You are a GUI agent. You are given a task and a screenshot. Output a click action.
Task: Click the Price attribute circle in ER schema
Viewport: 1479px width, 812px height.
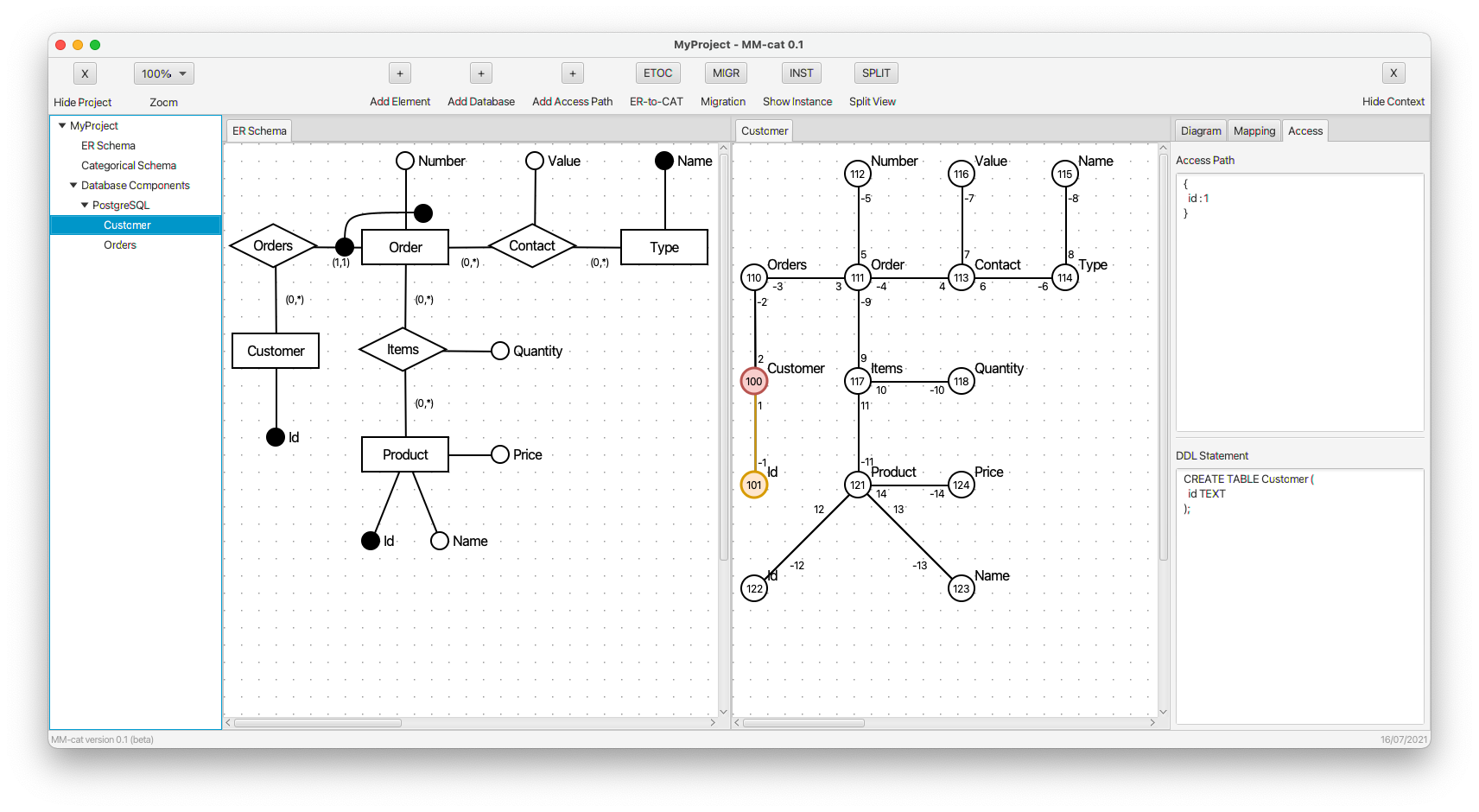[x=500, y=454]
